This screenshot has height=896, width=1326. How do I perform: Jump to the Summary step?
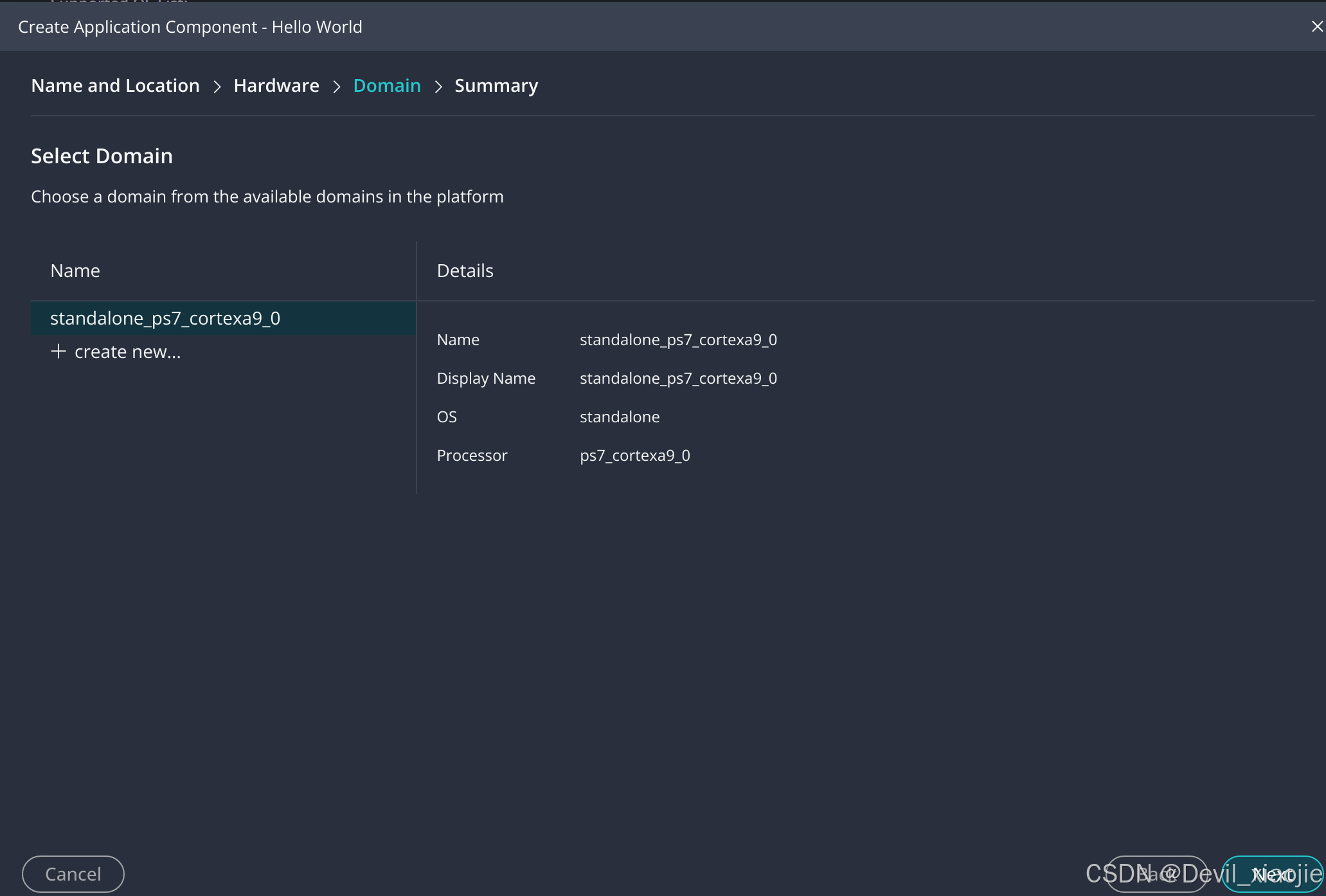pyautogui.click(x=496, y=85)
